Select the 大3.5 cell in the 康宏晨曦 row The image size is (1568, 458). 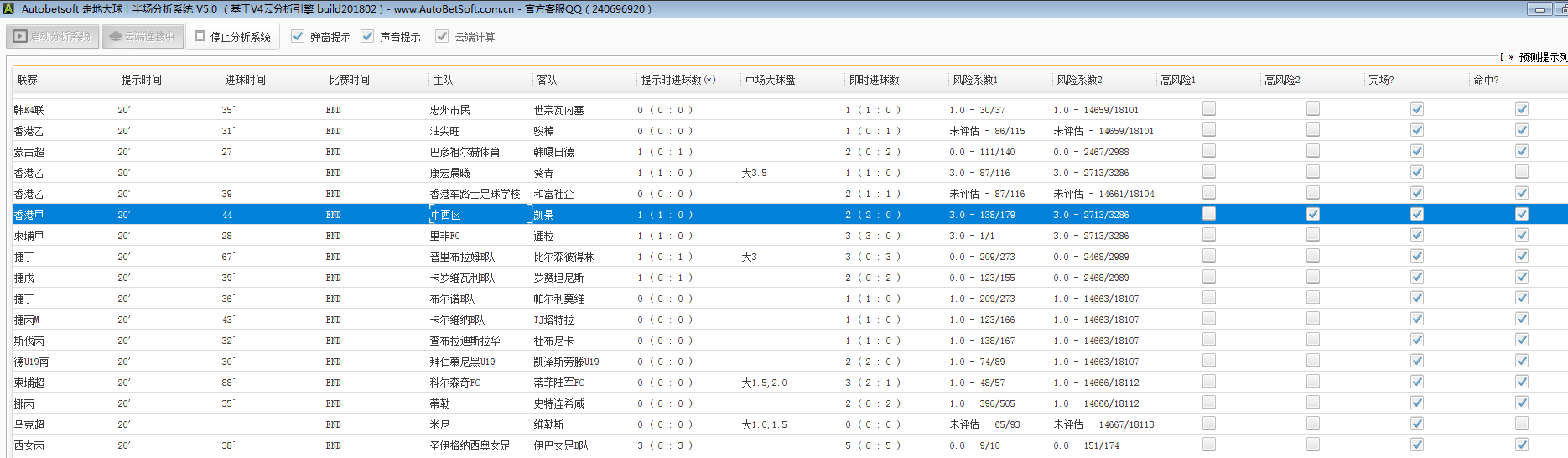[754, 173]
